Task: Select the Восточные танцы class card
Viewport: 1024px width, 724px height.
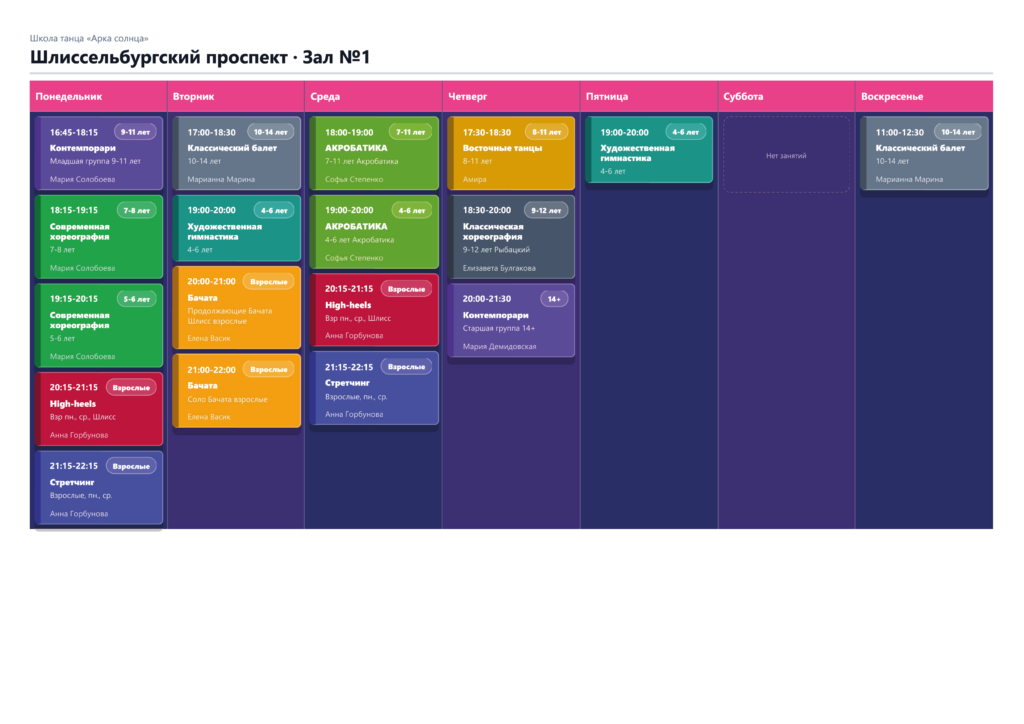Action: point(512,153)
